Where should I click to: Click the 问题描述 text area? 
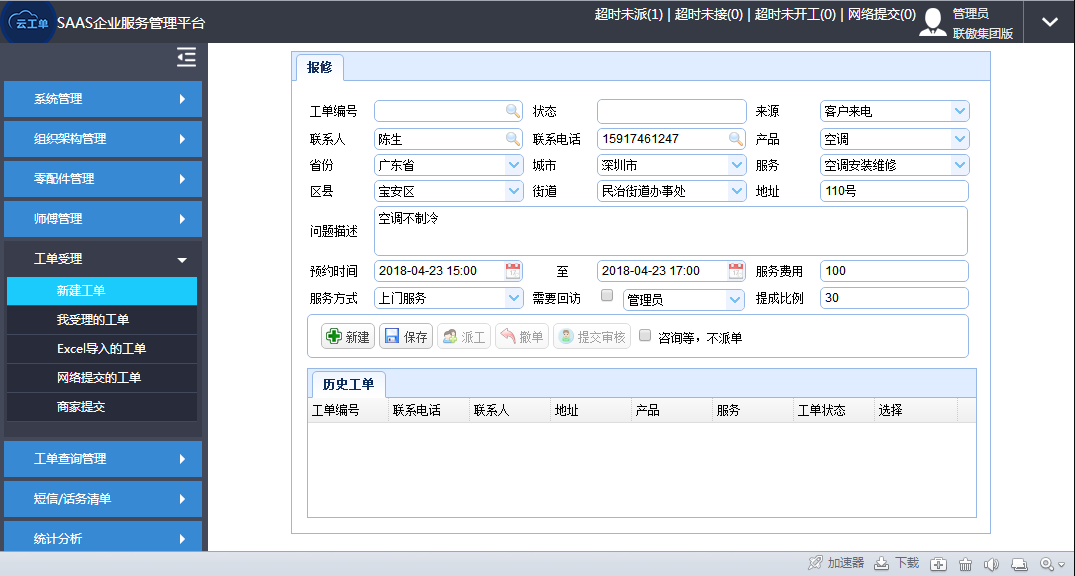pos(670,231)
